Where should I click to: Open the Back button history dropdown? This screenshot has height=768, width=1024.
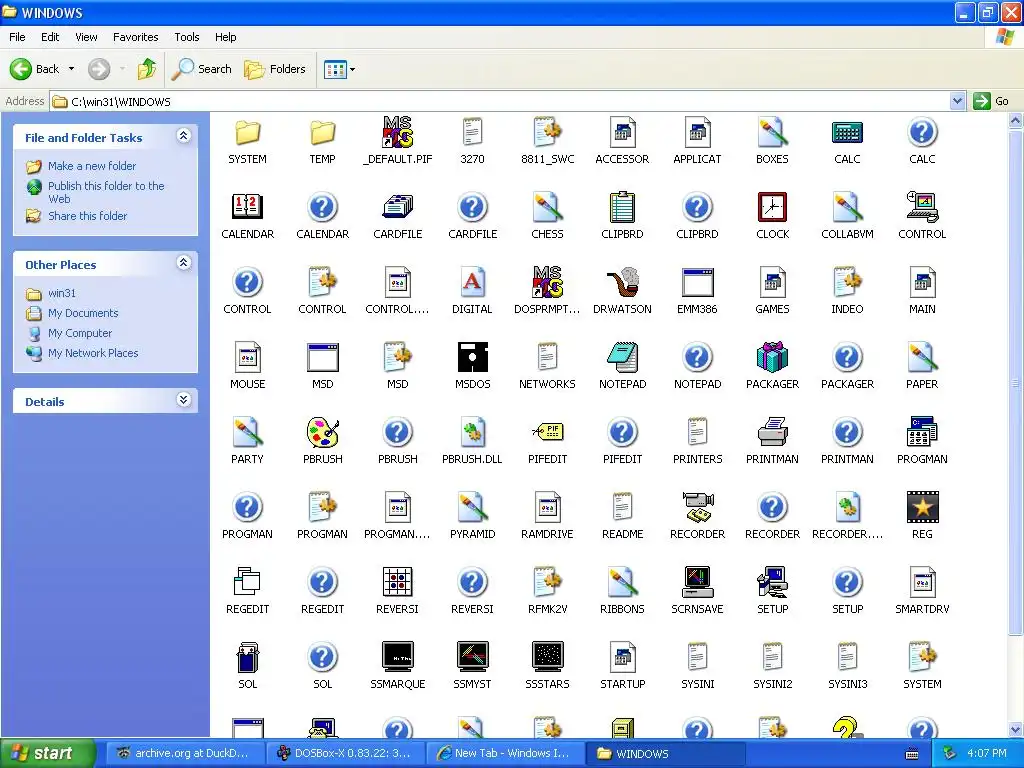(x=72, y=69)
